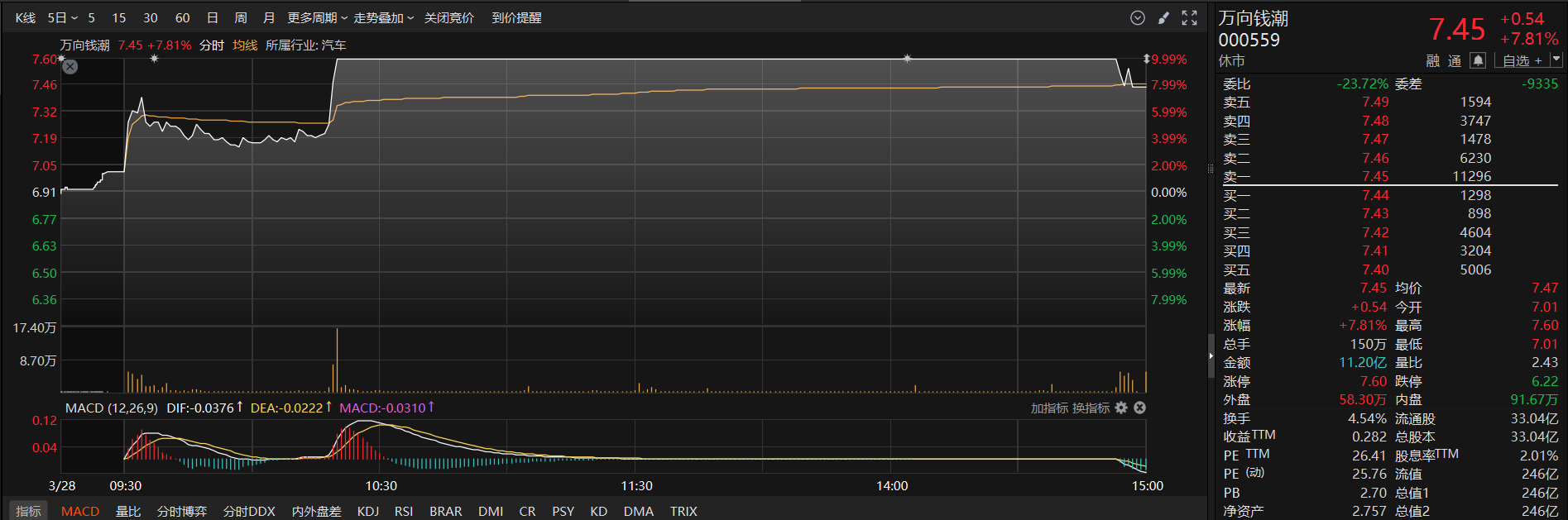Toggle 关闭竞价 auction display
This screenshot has width=1568, height=520.
click(x=449, y=17)
